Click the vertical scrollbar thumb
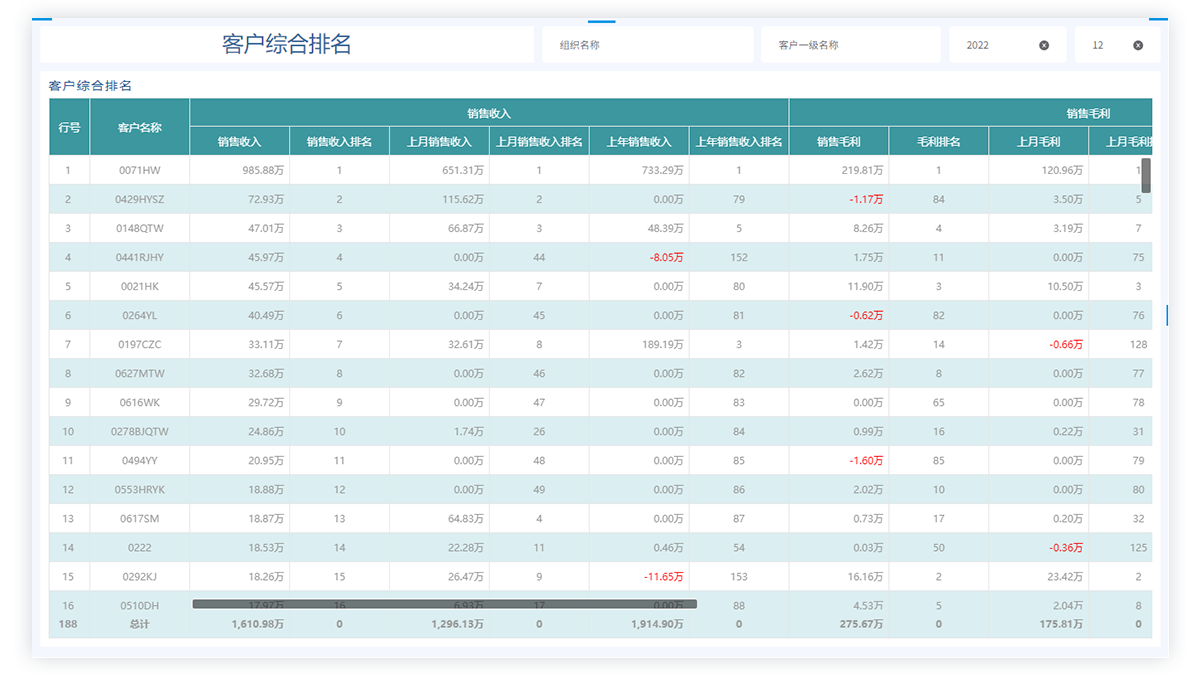 tap(1146, 175)
